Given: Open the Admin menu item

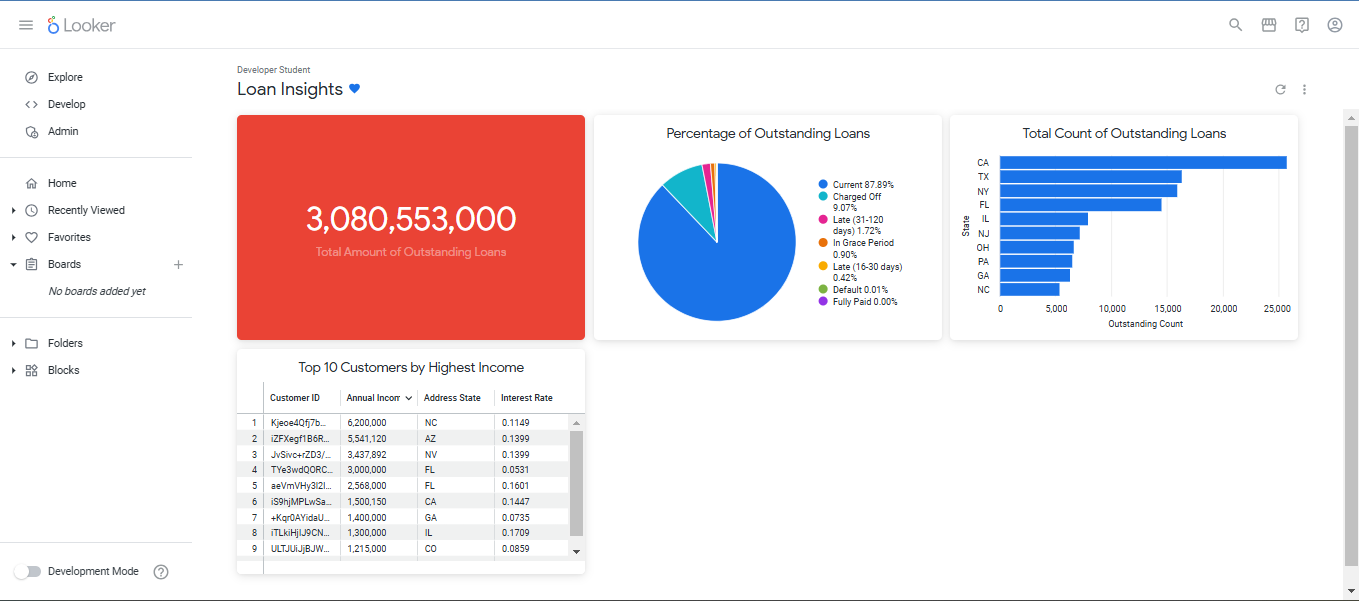Looking at the screenshot, I should (x=62, y=131).
